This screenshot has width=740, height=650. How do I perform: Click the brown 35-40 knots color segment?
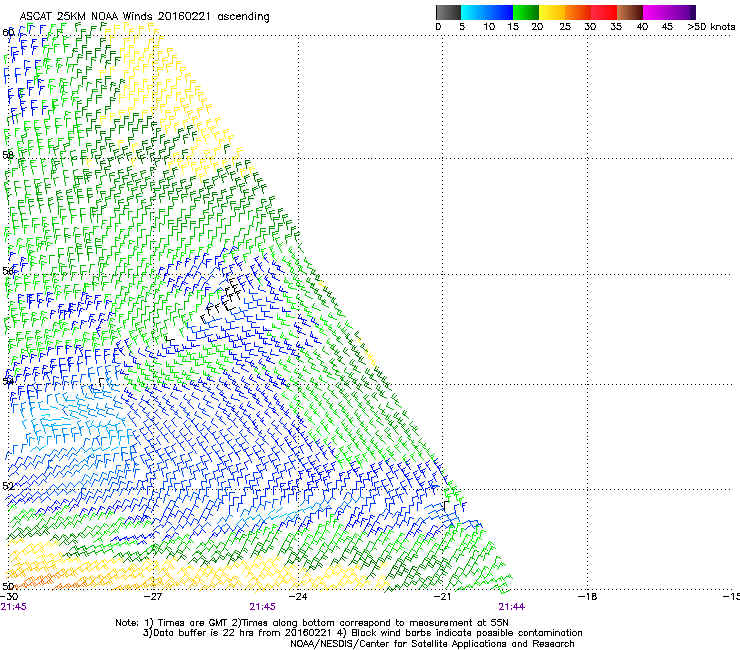(630, 12)
